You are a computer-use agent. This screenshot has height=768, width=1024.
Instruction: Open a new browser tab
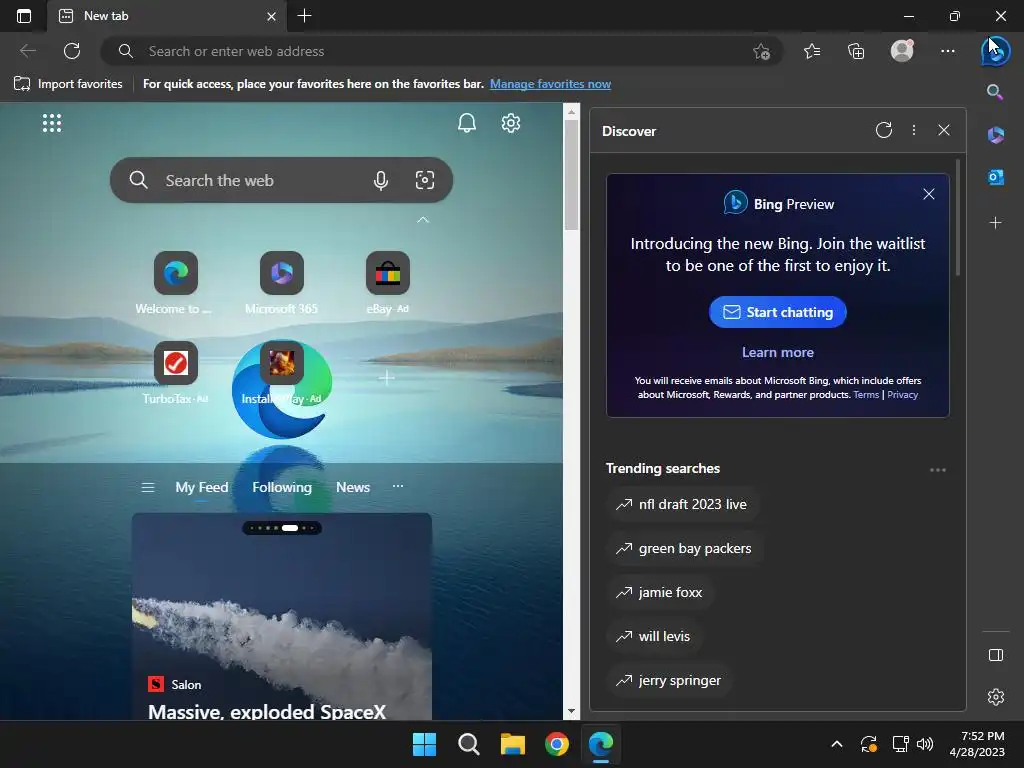[304, 16]
